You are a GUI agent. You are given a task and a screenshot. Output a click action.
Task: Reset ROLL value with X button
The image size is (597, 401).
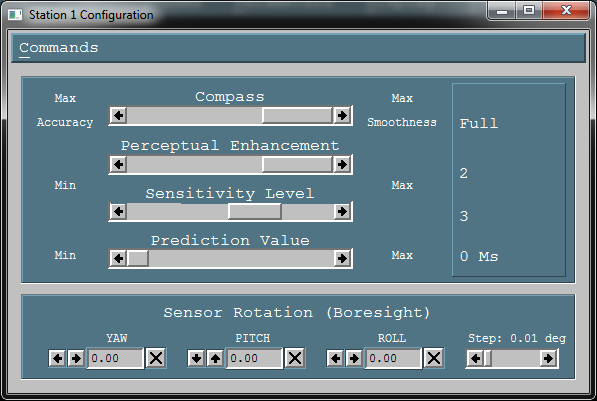click(x=434, y=358)
